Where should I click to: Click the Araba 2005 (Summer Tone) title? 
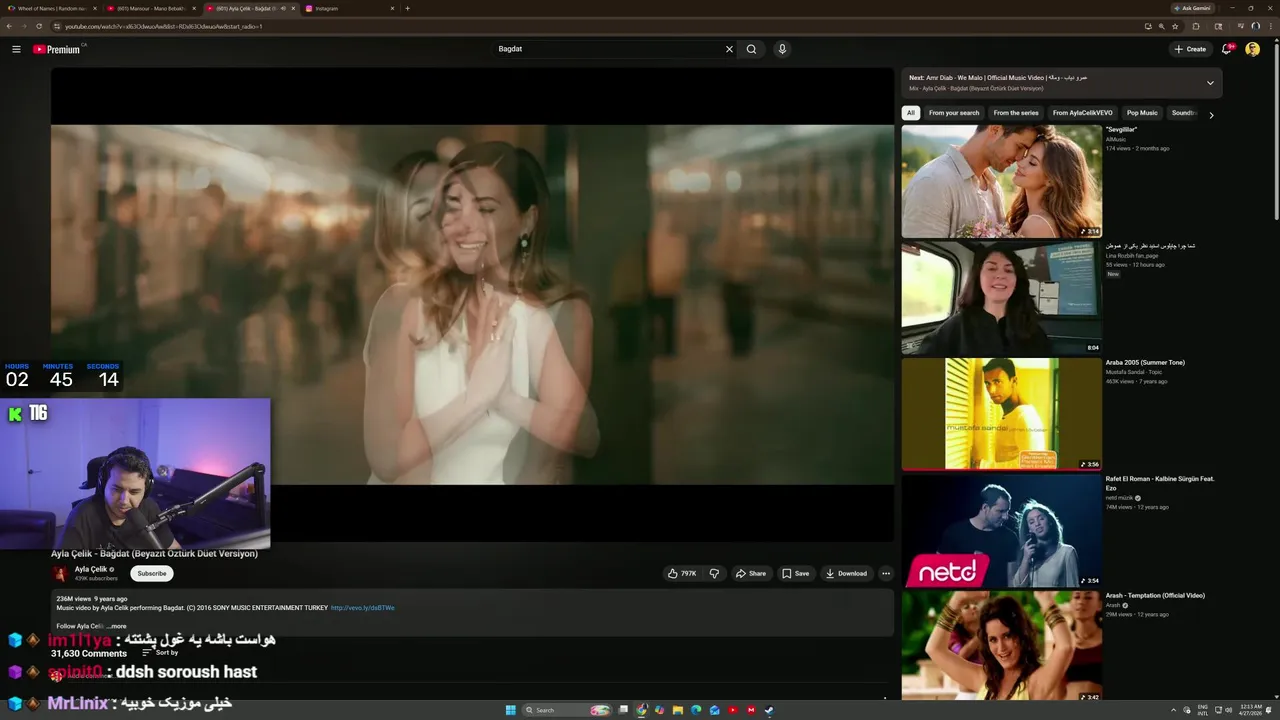point(1145,363)
